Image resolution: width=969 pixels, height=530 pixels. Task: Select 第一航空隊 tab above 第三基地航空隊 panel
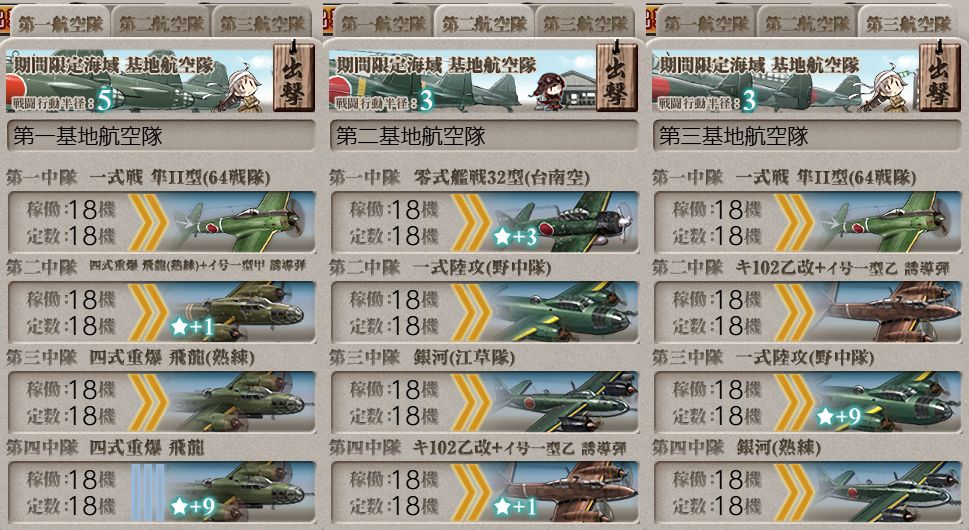(706, 23)
